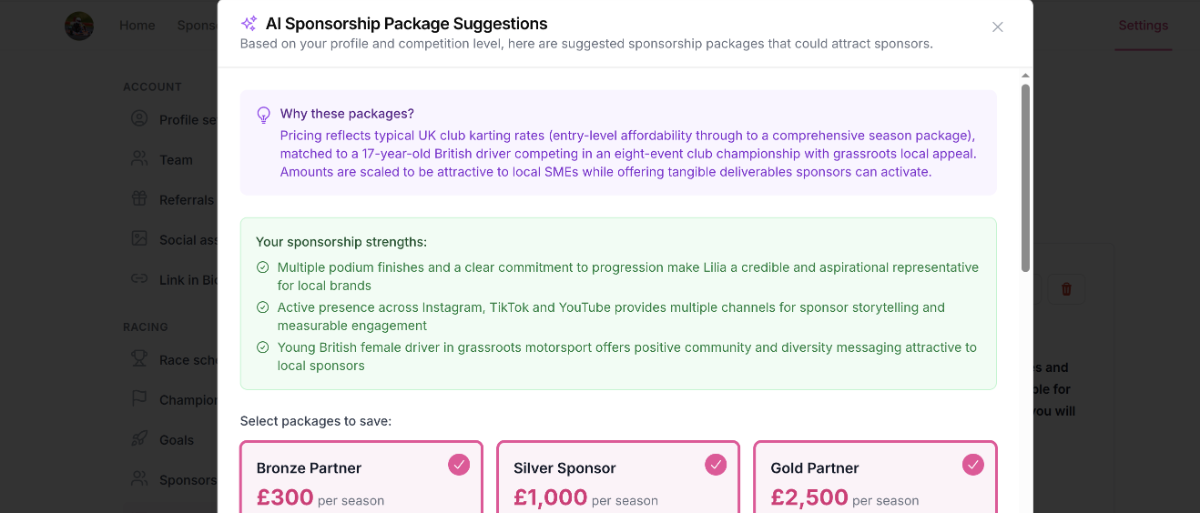Switch to the Settings tab
Image resolution: width=1200 pixels, height=513 pixels.
pyautogui.click(x=1143, y=25)
